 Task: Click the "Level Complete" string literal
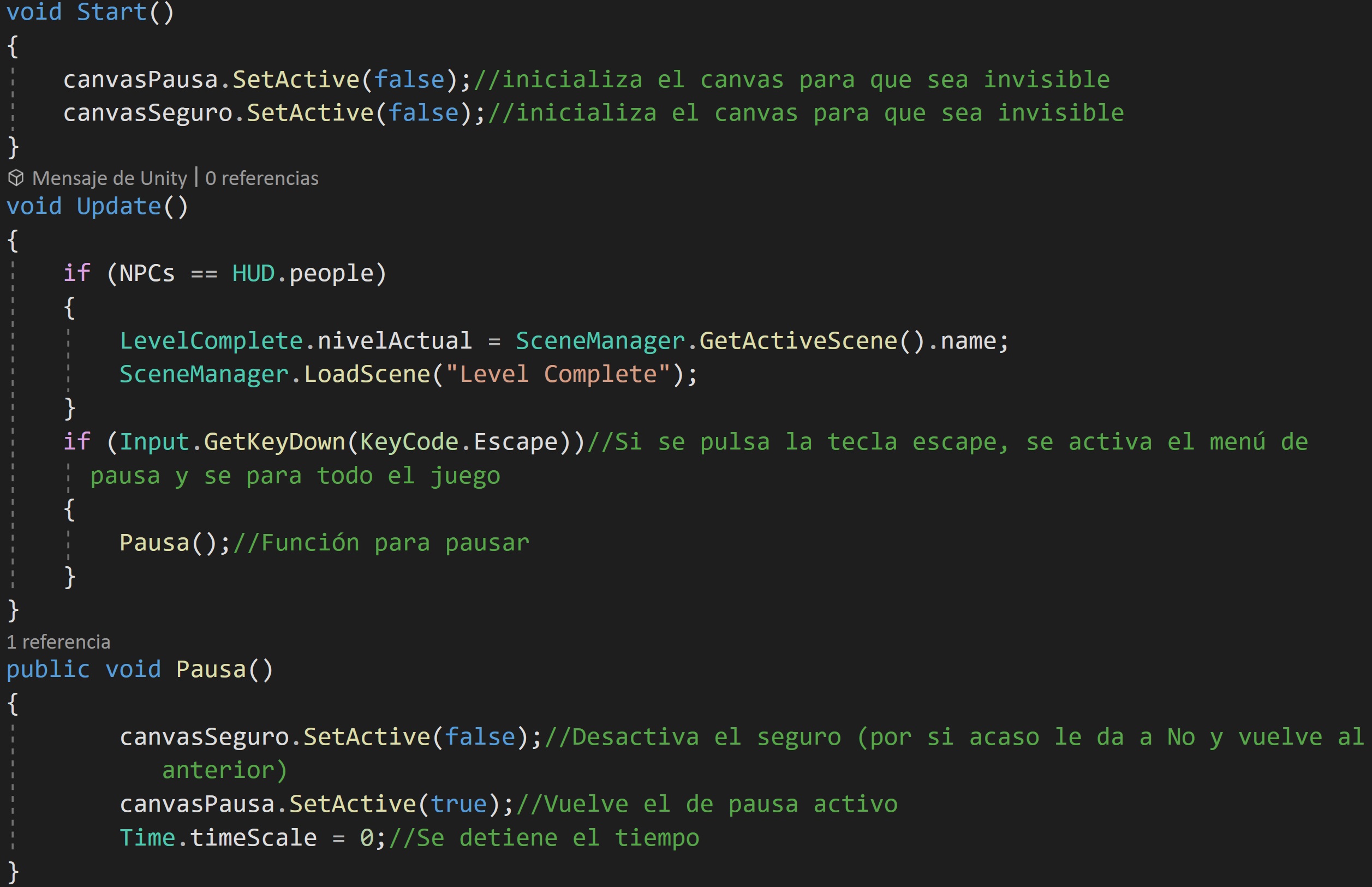click(x=558, y=375)
